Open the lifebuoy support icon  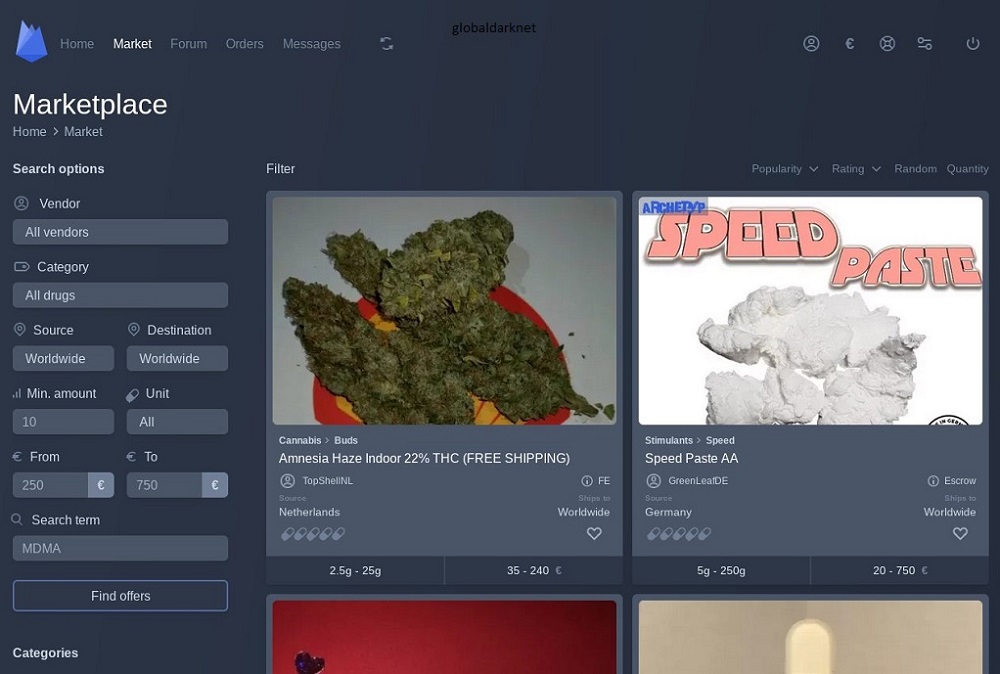(x=887, y=44)
